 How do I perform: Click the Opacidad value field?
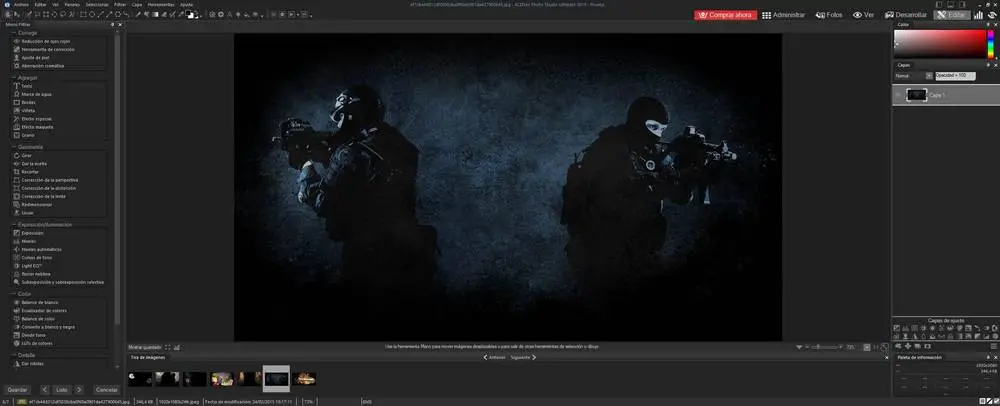pos(955,75)
